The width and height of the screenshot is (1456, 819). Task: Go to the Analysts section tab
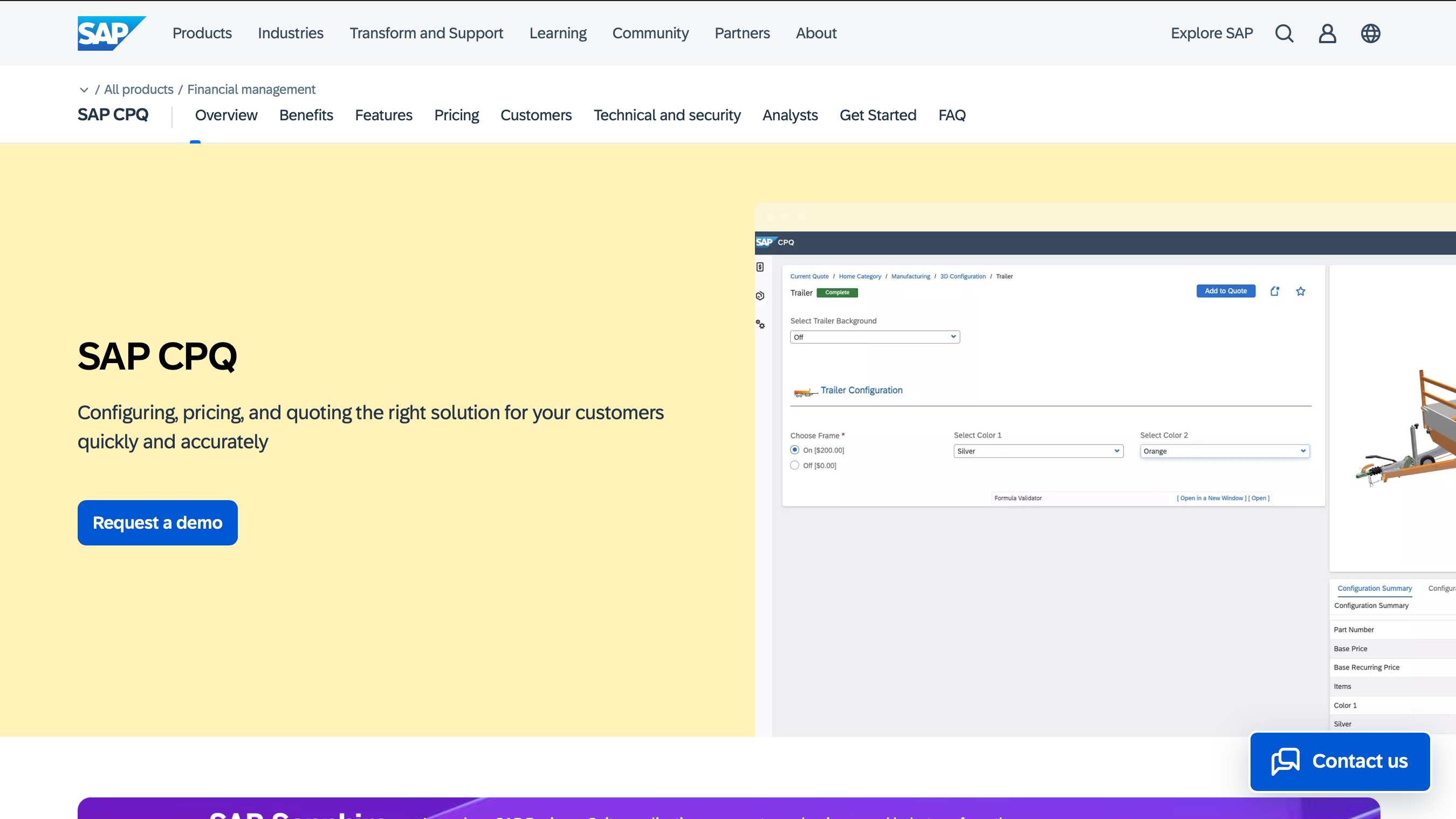point(790,115)
